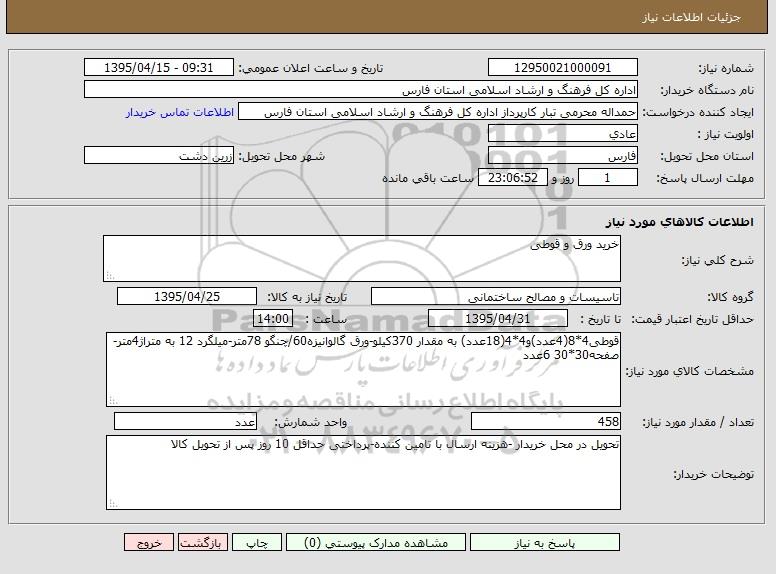The image size is (776, 574).
Task: Click the remaining time field 23:06:52
Action: click(513, 178)
